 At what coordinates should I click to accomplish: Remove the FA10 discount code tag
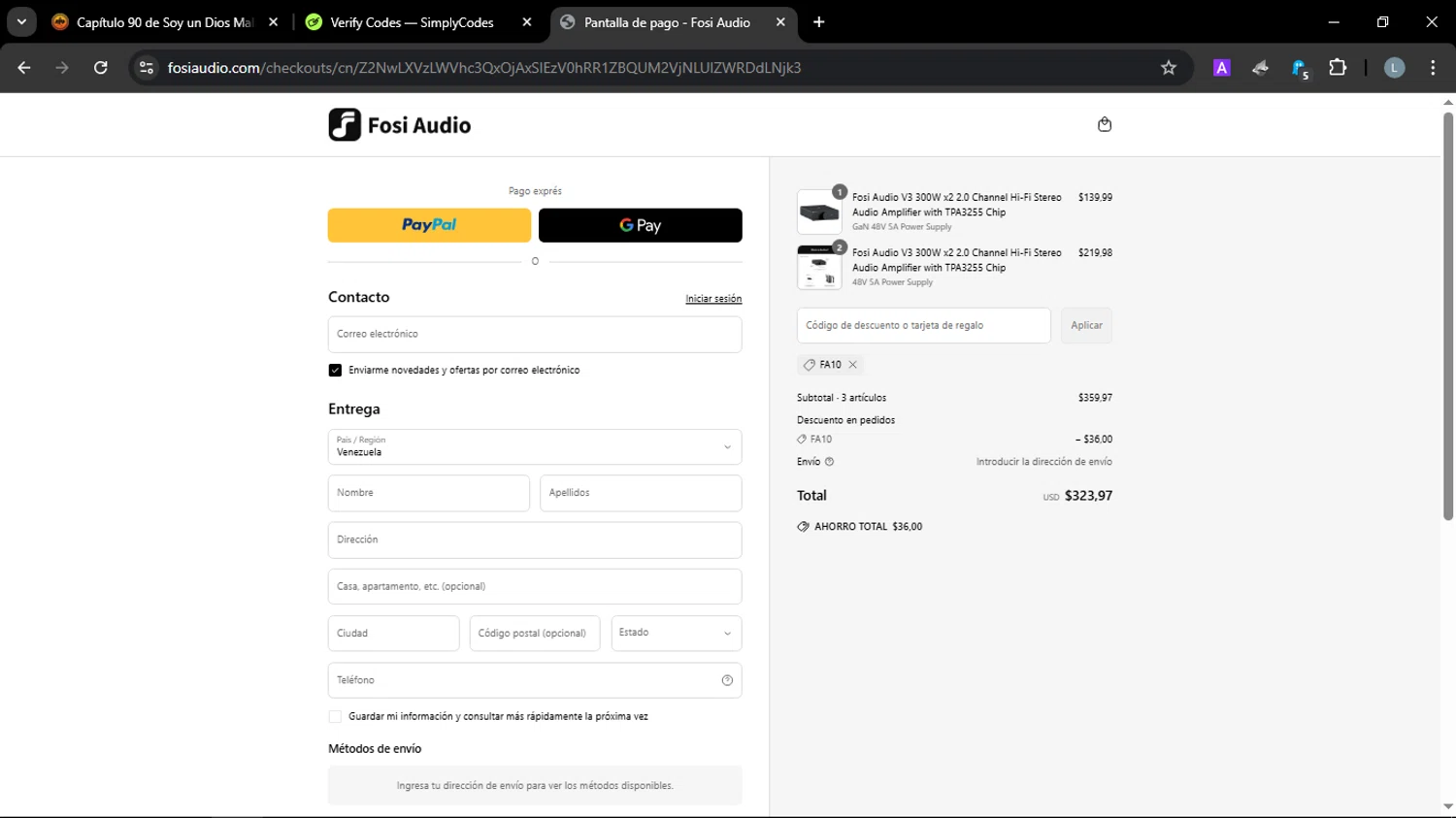(853, 365)
